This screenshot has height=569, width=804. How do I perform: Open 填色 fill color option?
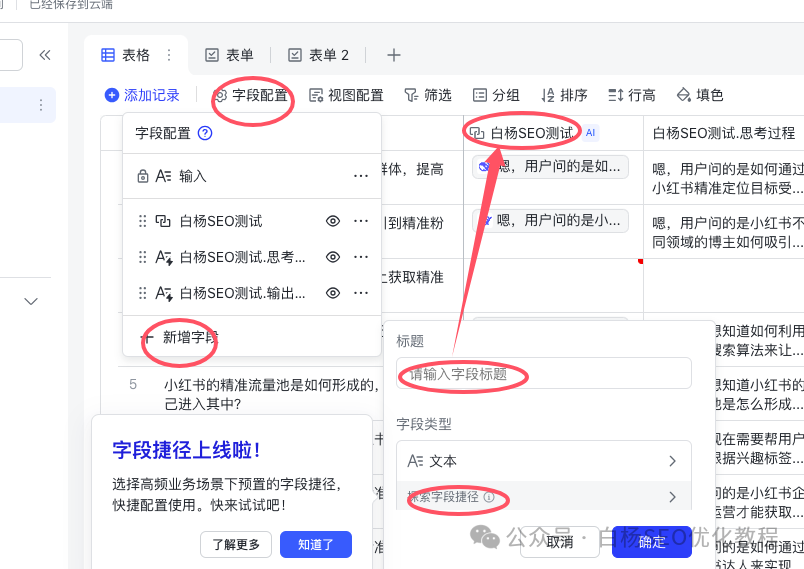(700, 95)
